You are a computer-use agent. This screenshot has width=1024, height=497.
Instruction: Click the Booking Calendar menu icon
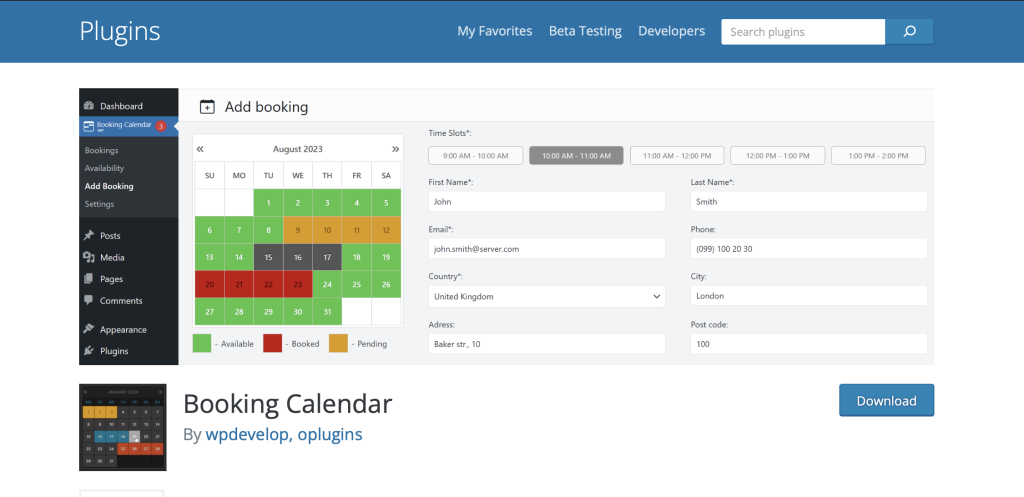coord(89,126)
